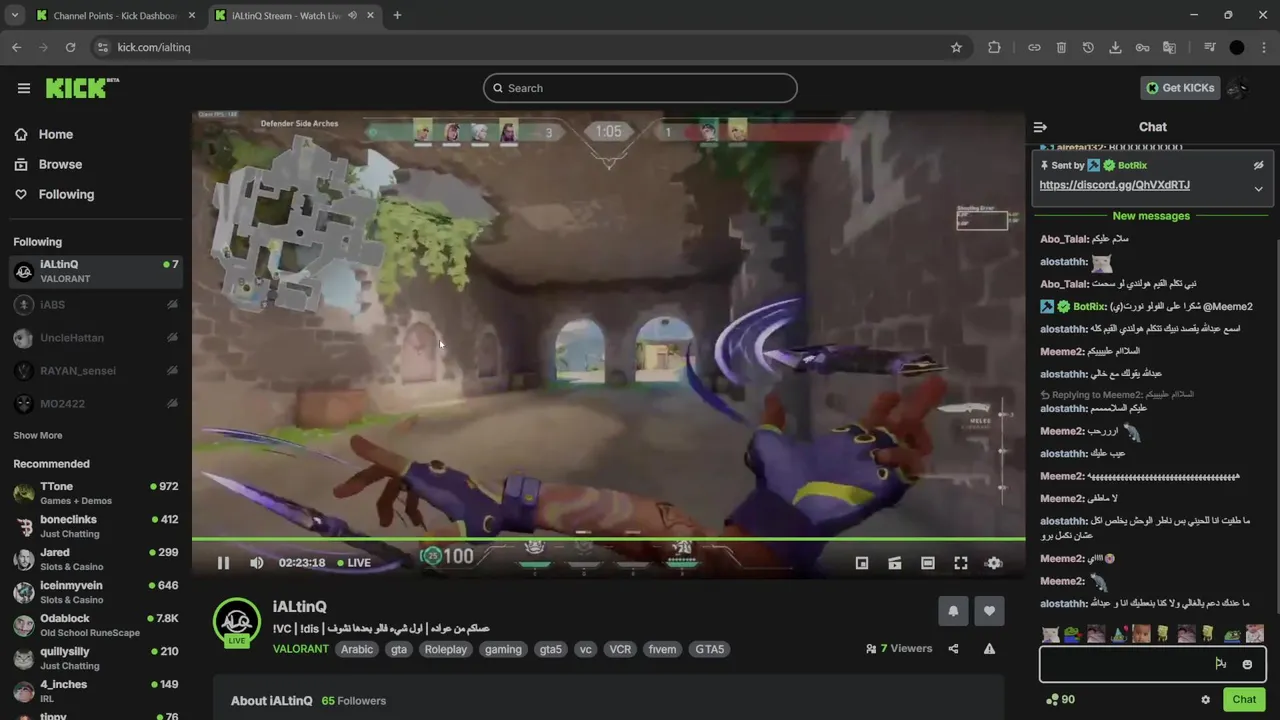
Task: Expand Show More under Following
Action: [x=38, y=436]
